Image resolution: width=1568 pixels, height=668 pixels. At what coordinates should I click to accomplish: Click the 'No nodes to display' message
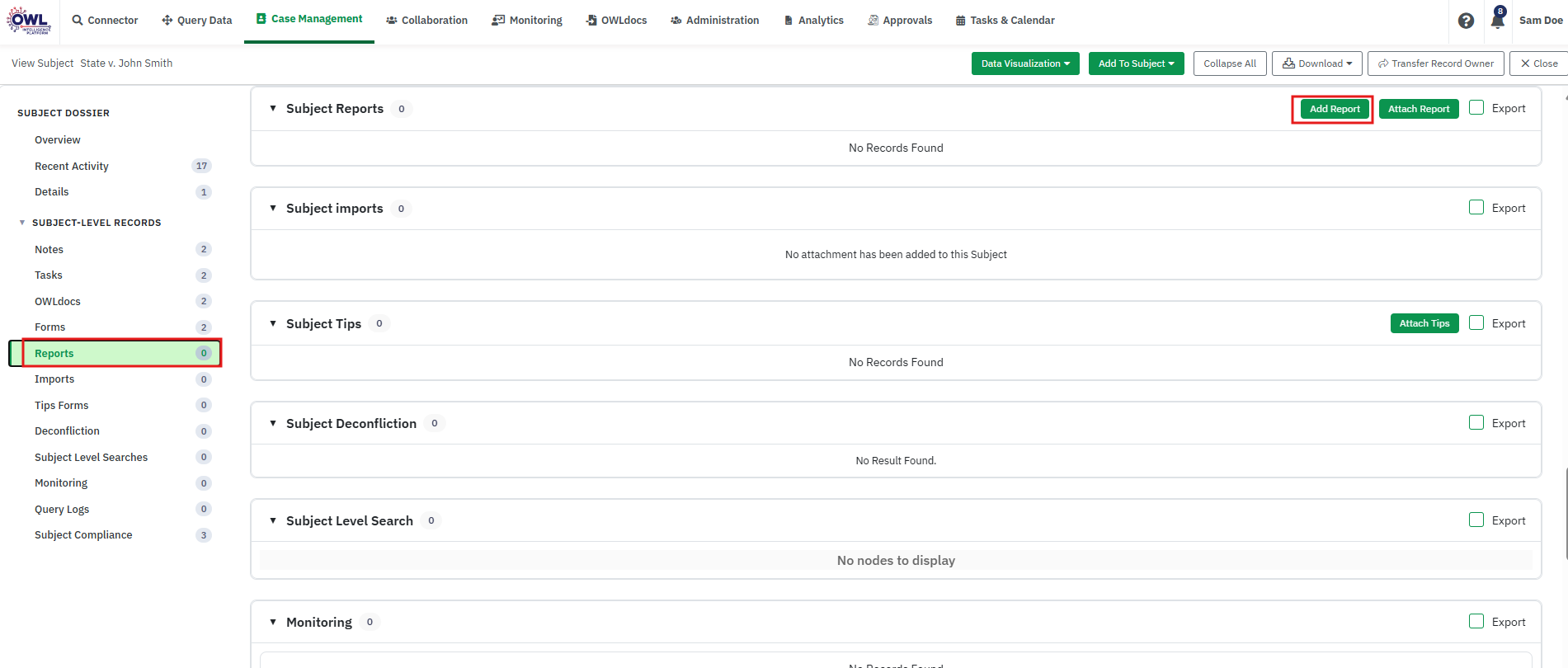(x=896, y=560)
